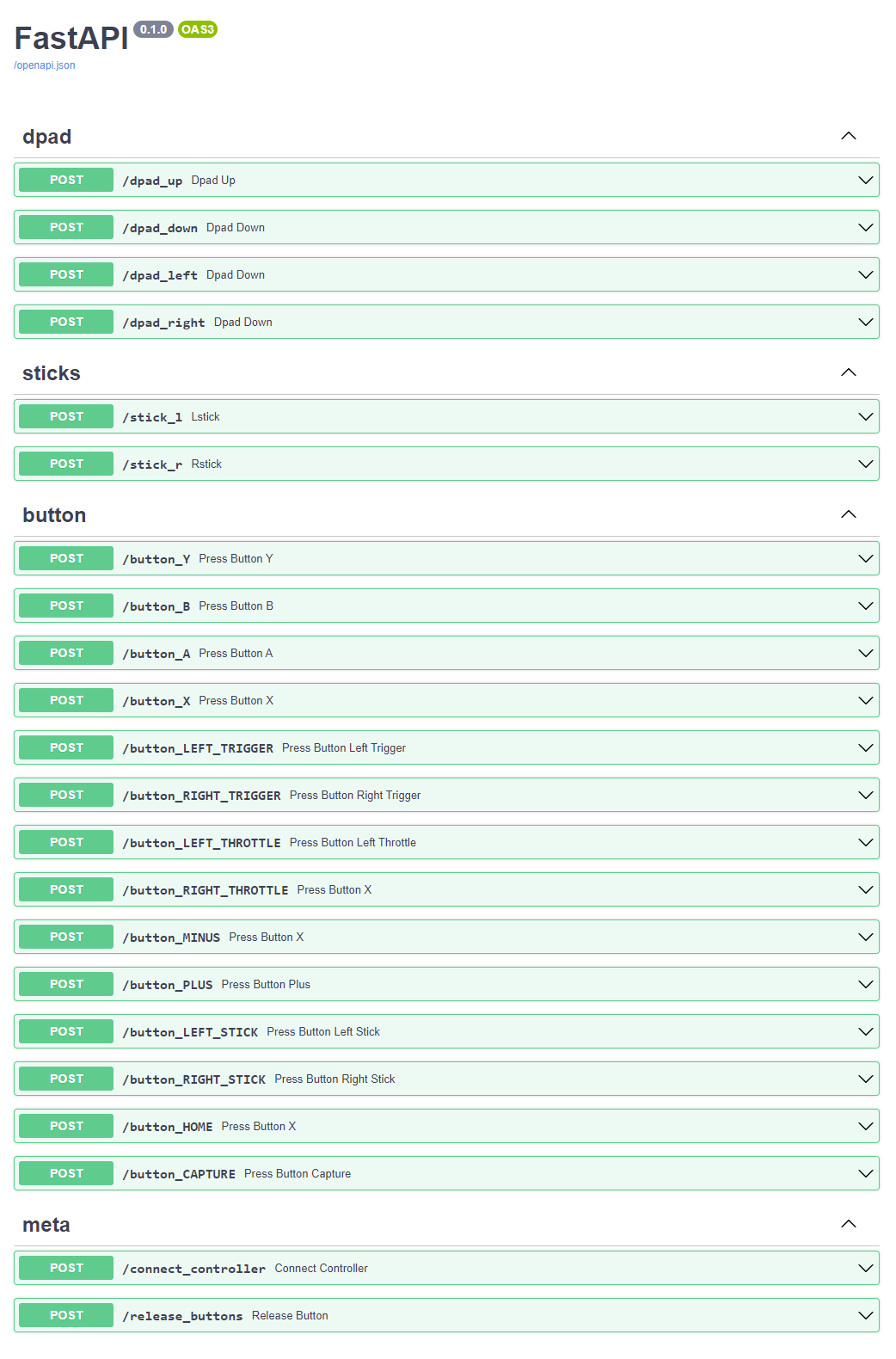Expand the /button_RIGHT_THROTTLE endpoint arrow
This screenshot has height=1359, width=896.
tap(865, 889)
